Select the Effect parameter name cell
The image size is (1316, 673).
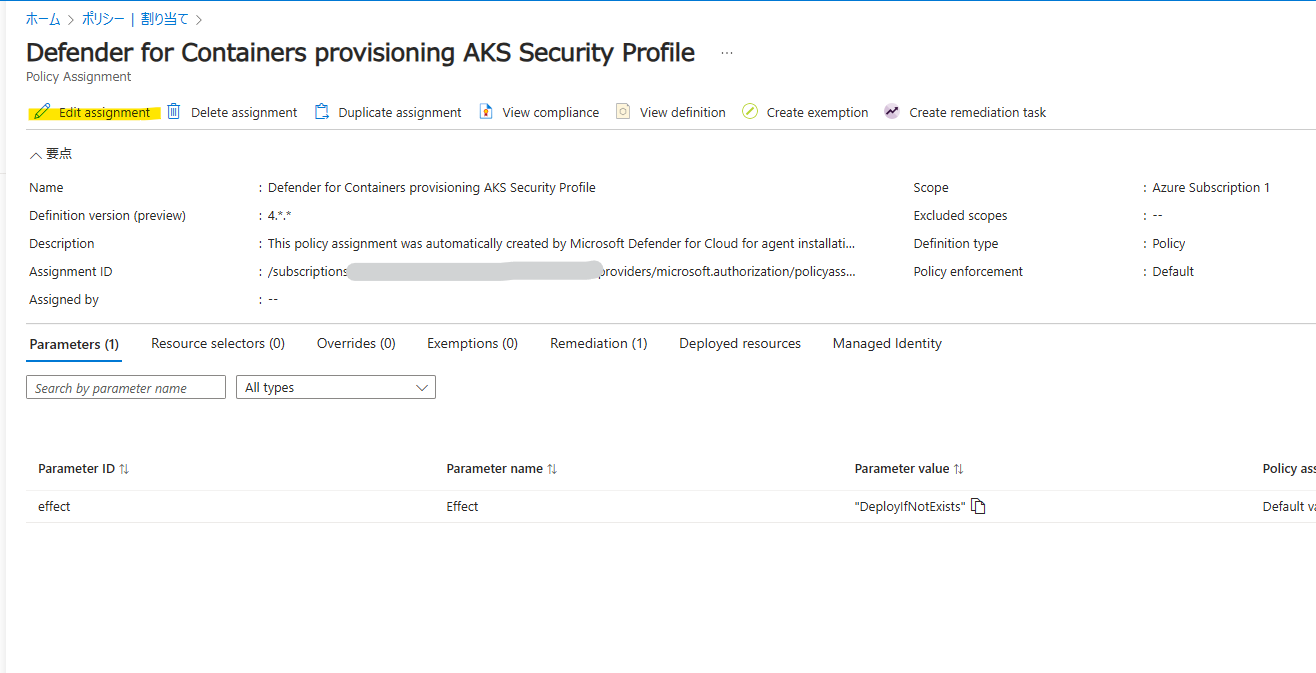(462, 506)
